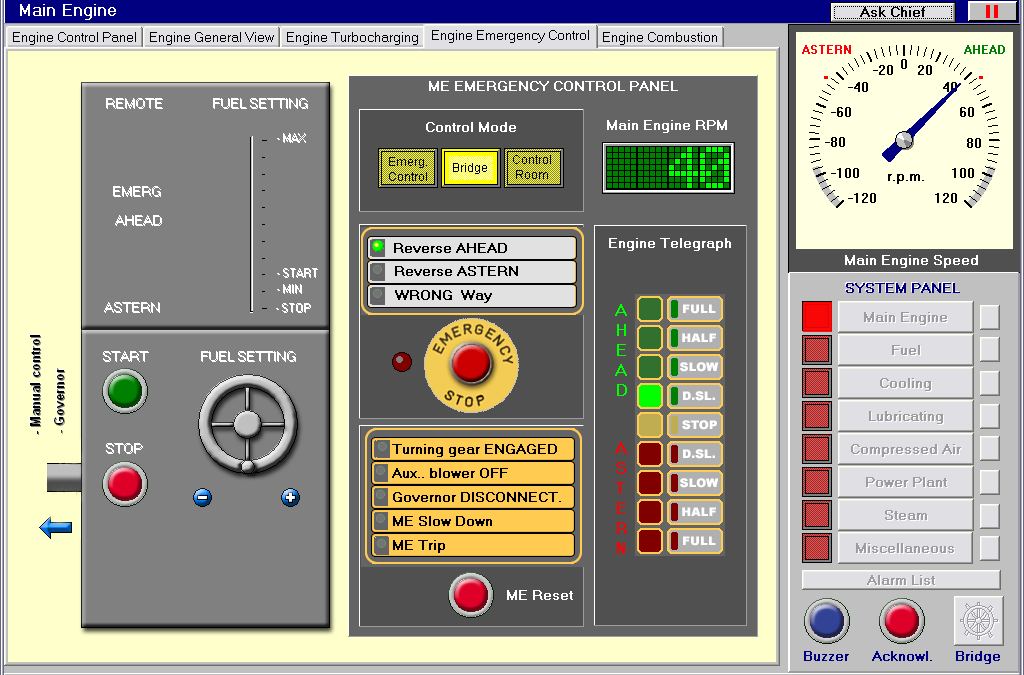Click the lit Ahead D.SL. telegraph lamp
Image resolution: width=1024 pixels, height=675 pixels.
pyautogui.click(x=650, y=396)
